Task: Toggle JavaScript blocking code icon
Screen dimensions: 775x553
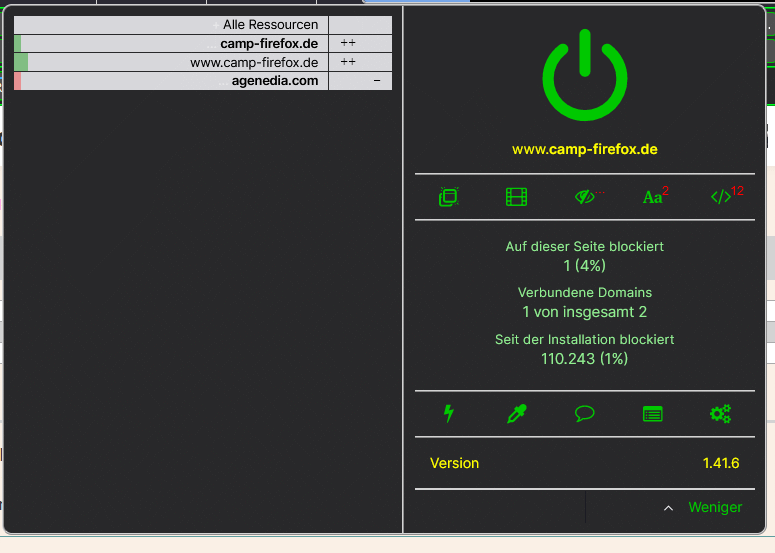Action: pyautogui.click(x=721, y=197)
